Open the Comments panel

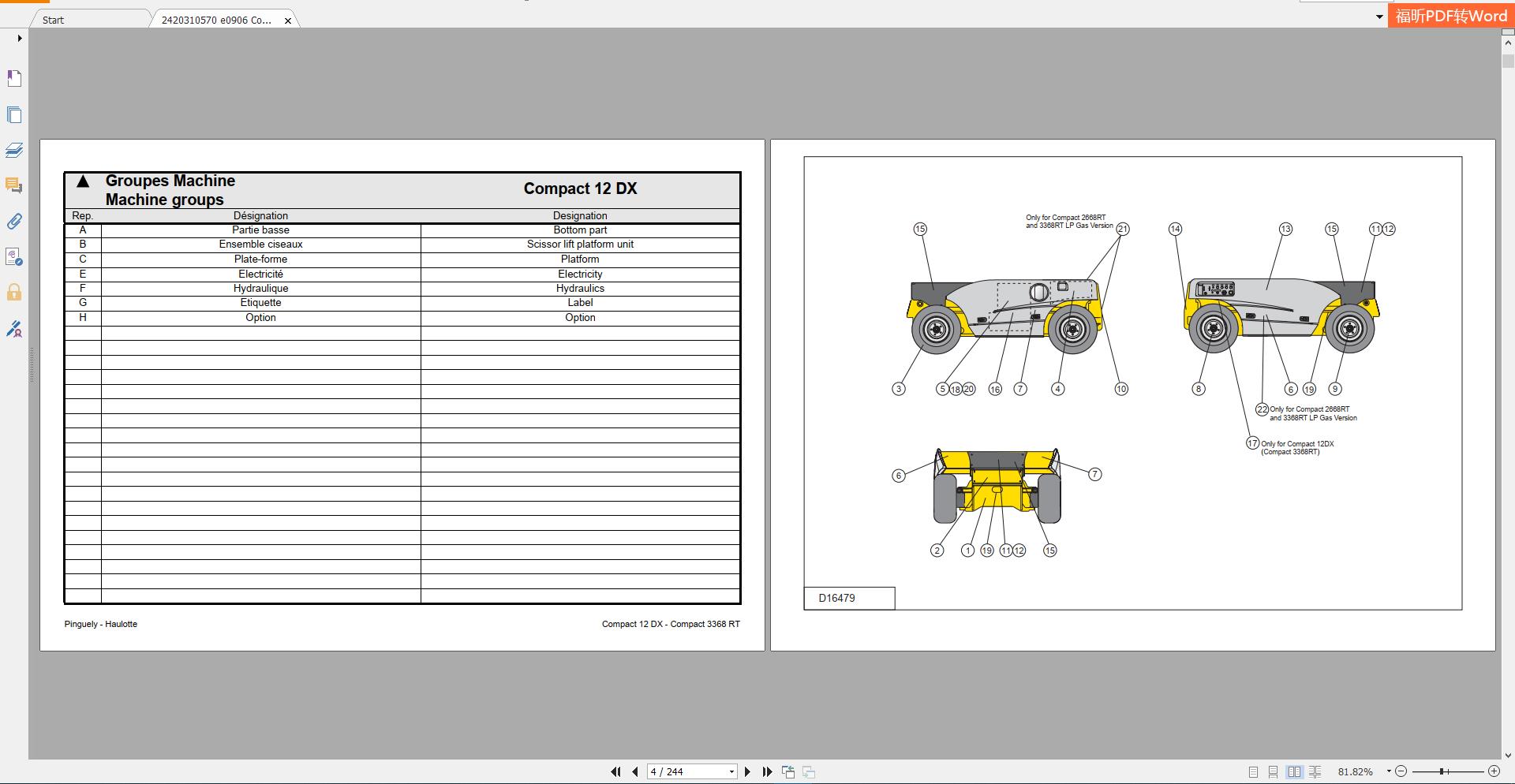tap(14, 185)
